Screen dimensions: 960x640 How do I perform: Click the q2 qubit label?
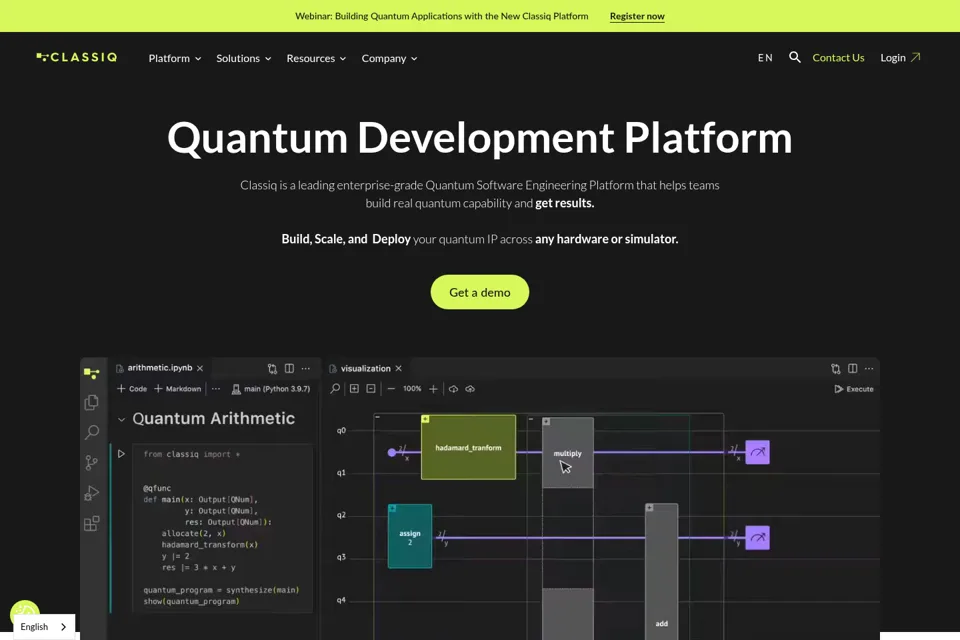point(341,515)
